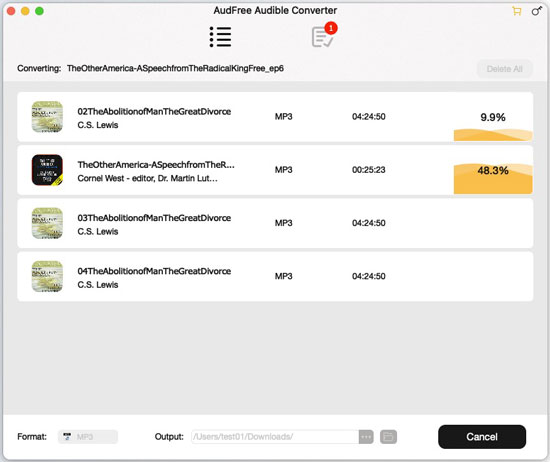Click the browse output path ellipsis button

click(366, 437)
